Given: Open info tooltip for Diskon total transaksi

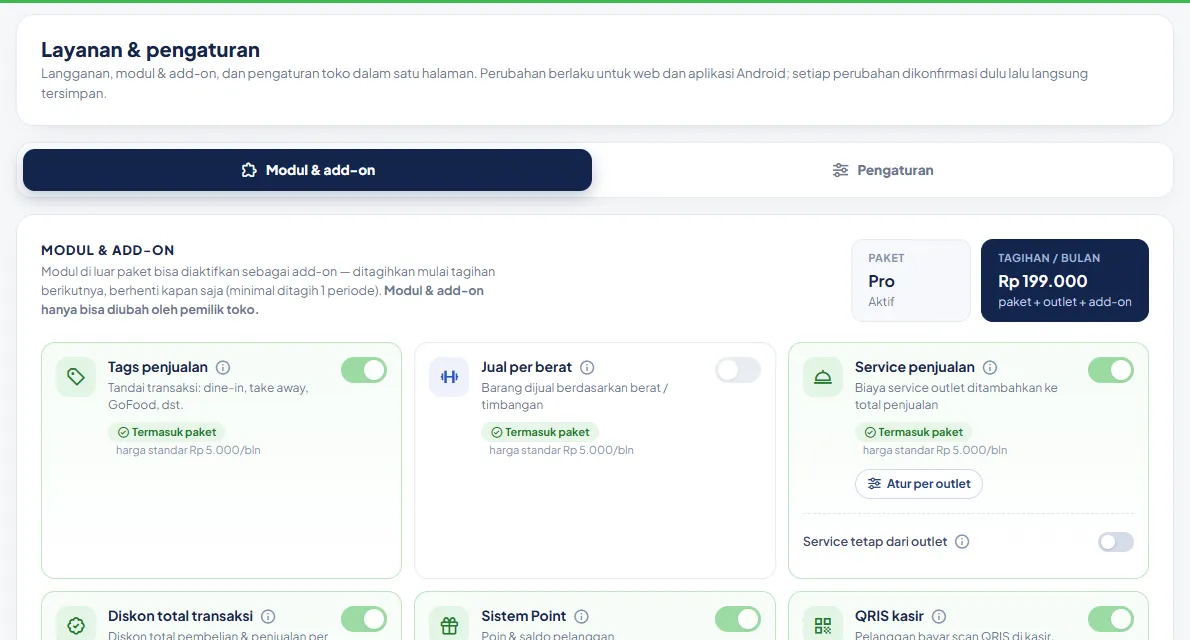Looking at the screenshot, I should (269, 616).
